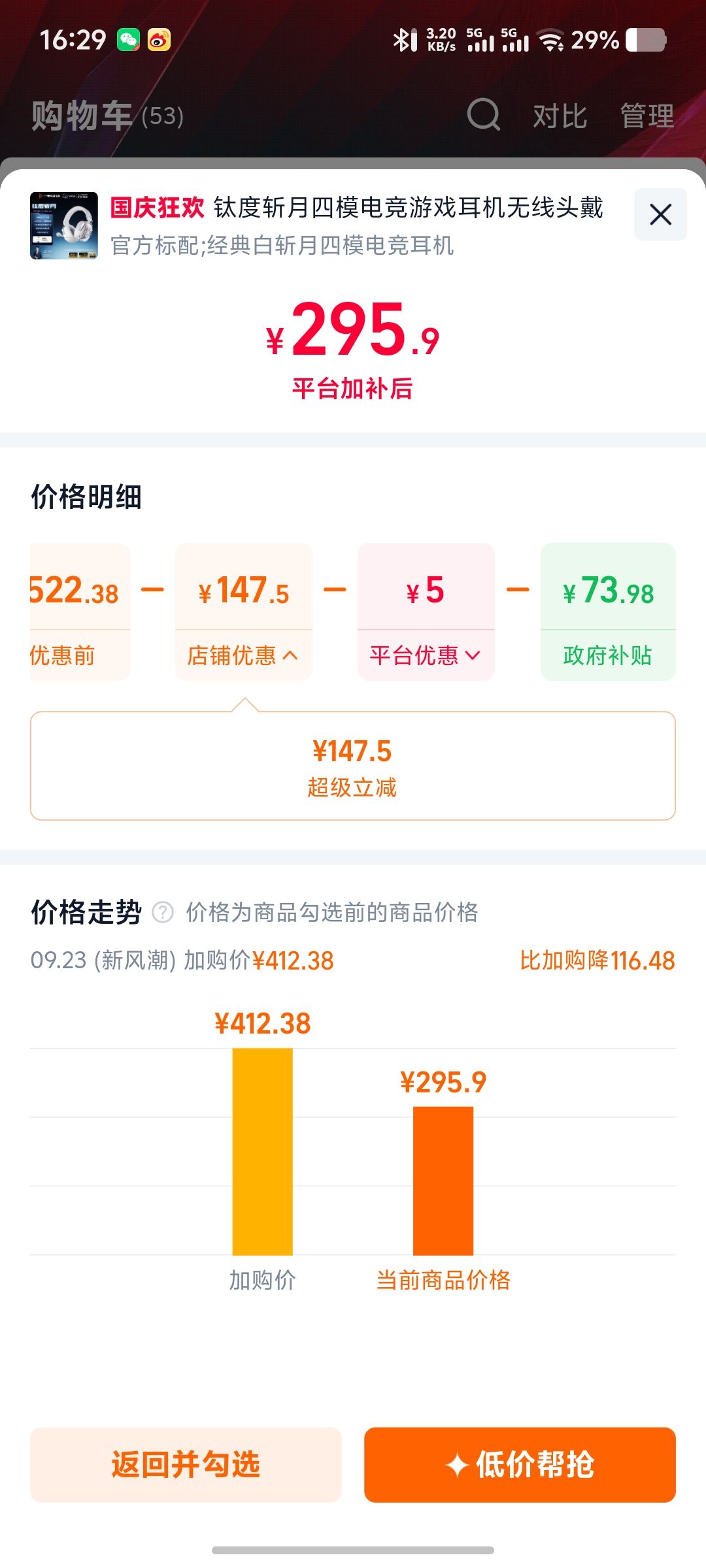
Task: Open 管理 manage in top bar
Action: (x=647, y=116)
